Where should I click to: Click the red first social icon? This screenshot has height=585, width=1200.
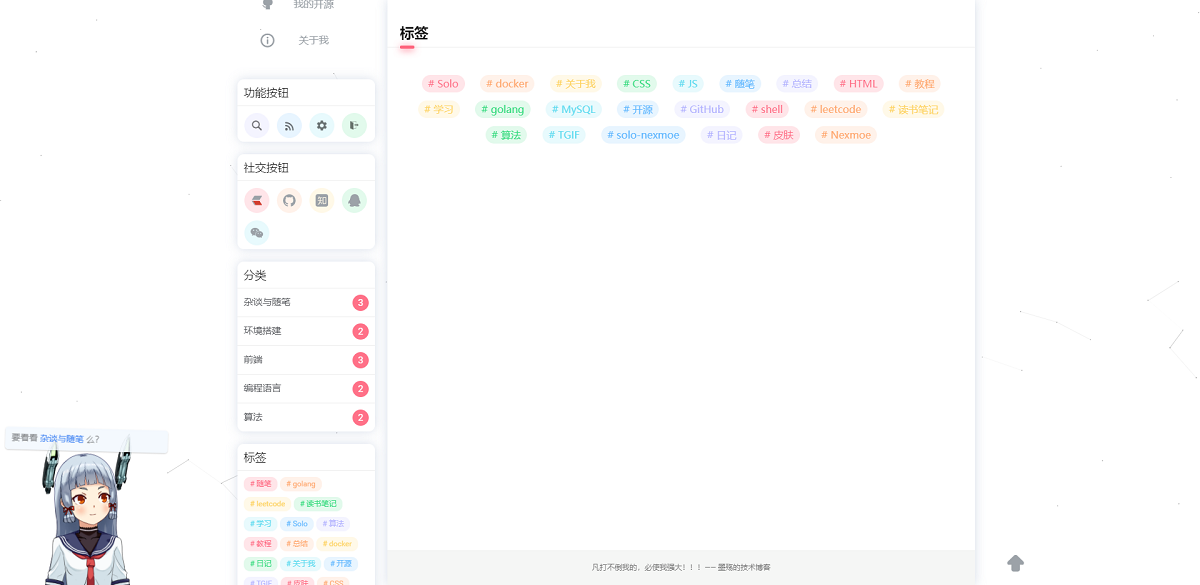coord(257,201)
